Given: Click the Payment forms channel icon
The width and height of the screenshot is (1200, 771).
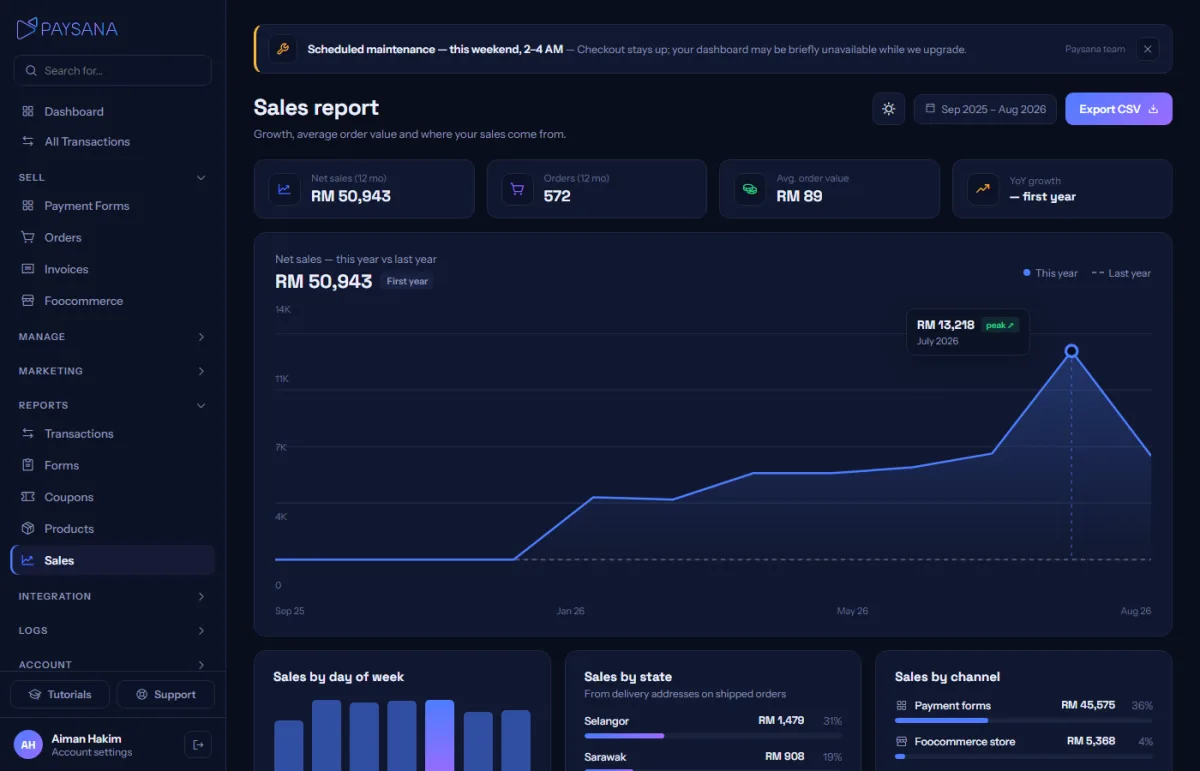Looking at the screenshot, I should click(901, 705).
